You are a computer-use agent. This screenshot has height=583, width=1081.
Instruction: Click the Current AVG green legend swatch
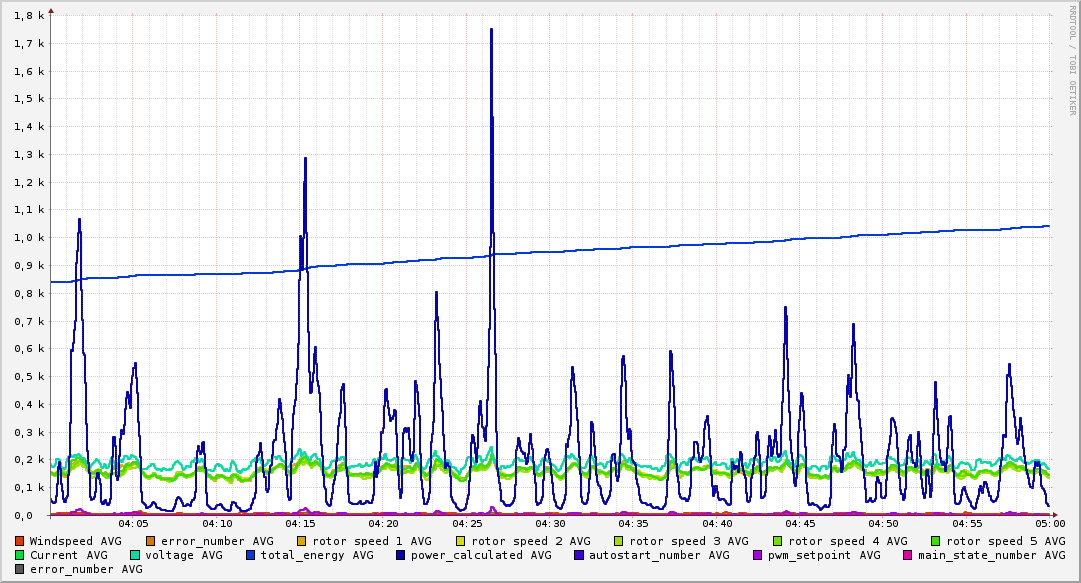click(x=19, y=555)
